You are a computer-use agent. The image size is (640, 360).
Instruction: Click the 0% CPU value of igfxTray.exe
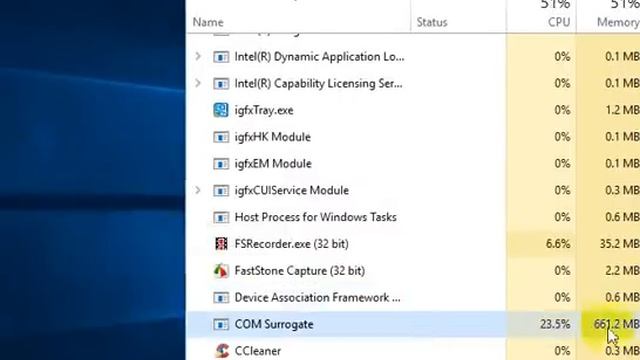pos(562,110)
